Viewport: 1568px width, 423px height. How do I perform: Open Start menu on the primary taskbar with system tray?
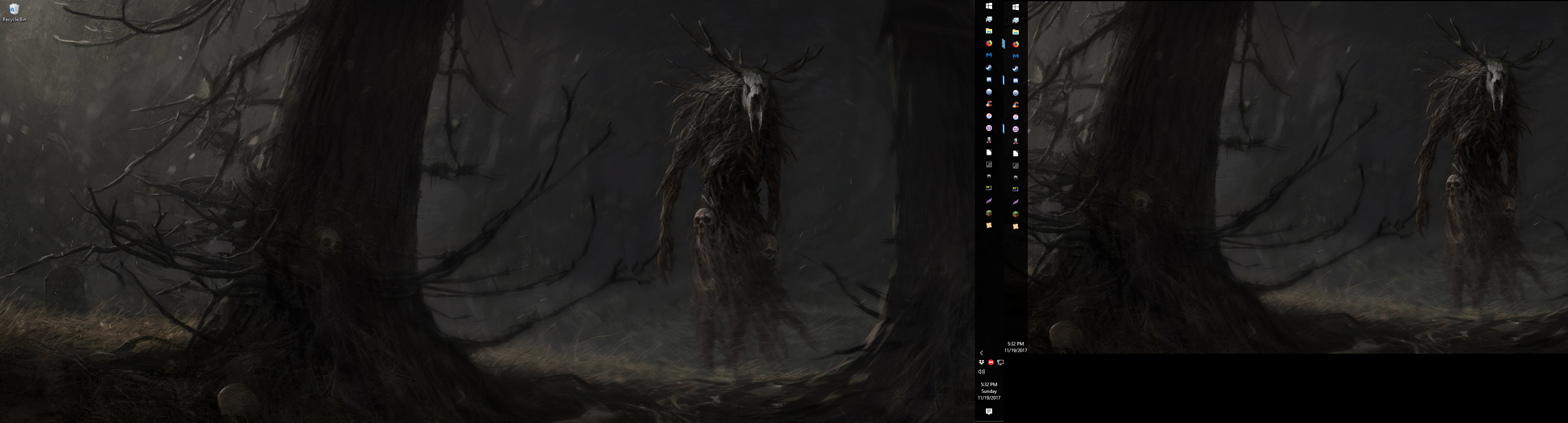(x=989, y=6)
